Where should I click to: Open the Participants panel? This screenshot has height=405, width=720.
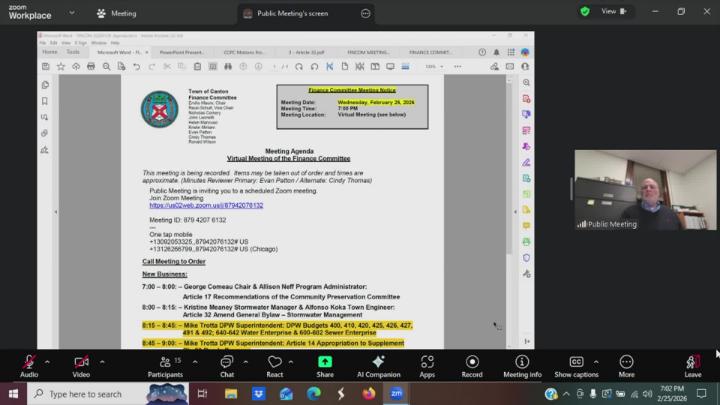pos(165,364)
